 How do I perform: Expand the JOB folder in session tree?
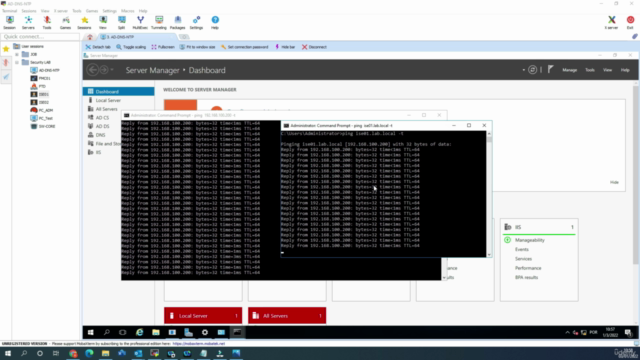17,54
